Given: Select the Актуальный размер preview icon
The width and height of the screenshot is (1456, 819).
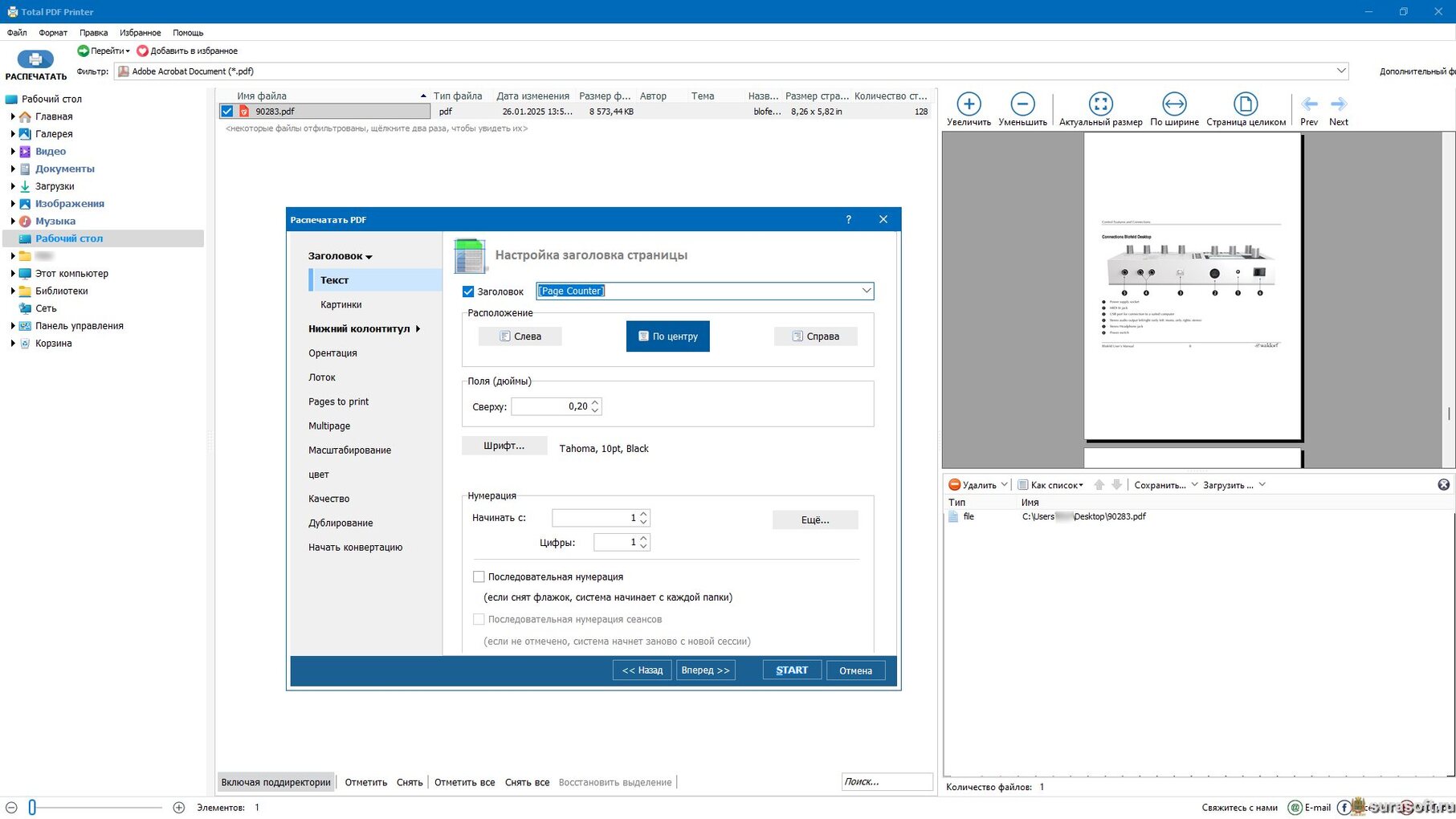Looking at the screenshot, I should [x=1100, y=104].
